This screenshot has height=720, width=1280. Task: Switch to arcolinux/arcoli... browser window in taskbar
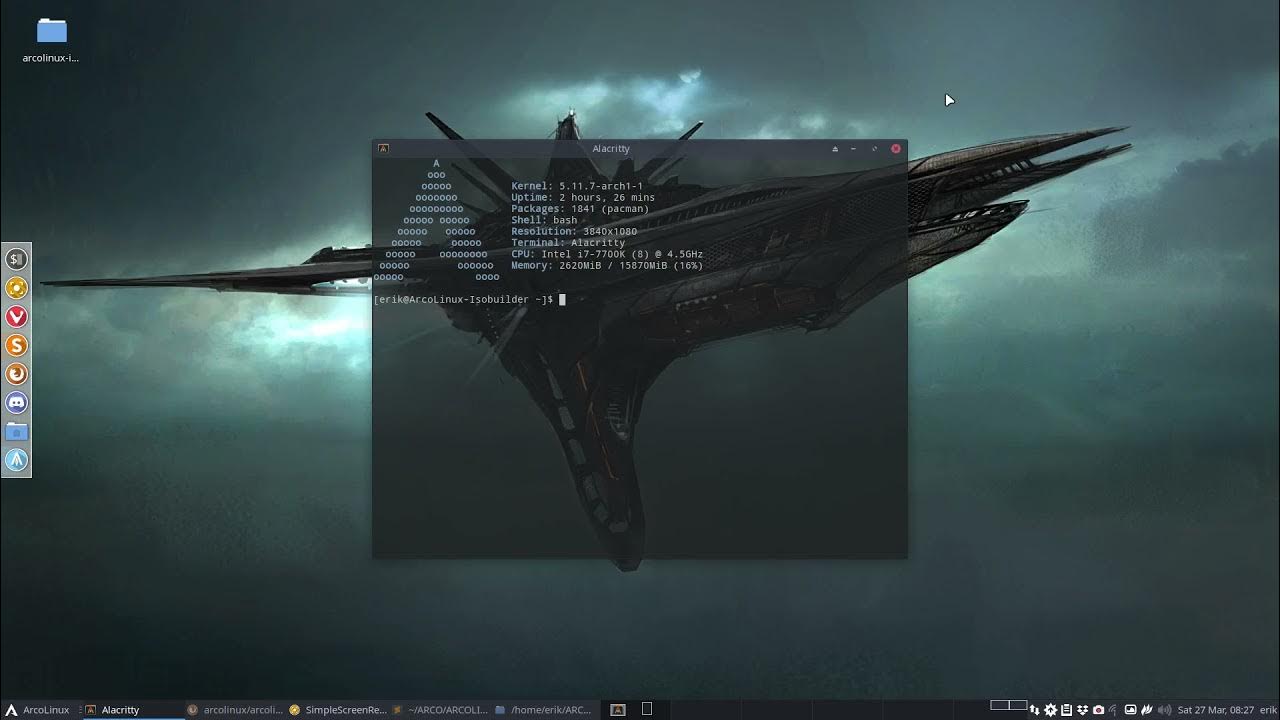point(236,710)
